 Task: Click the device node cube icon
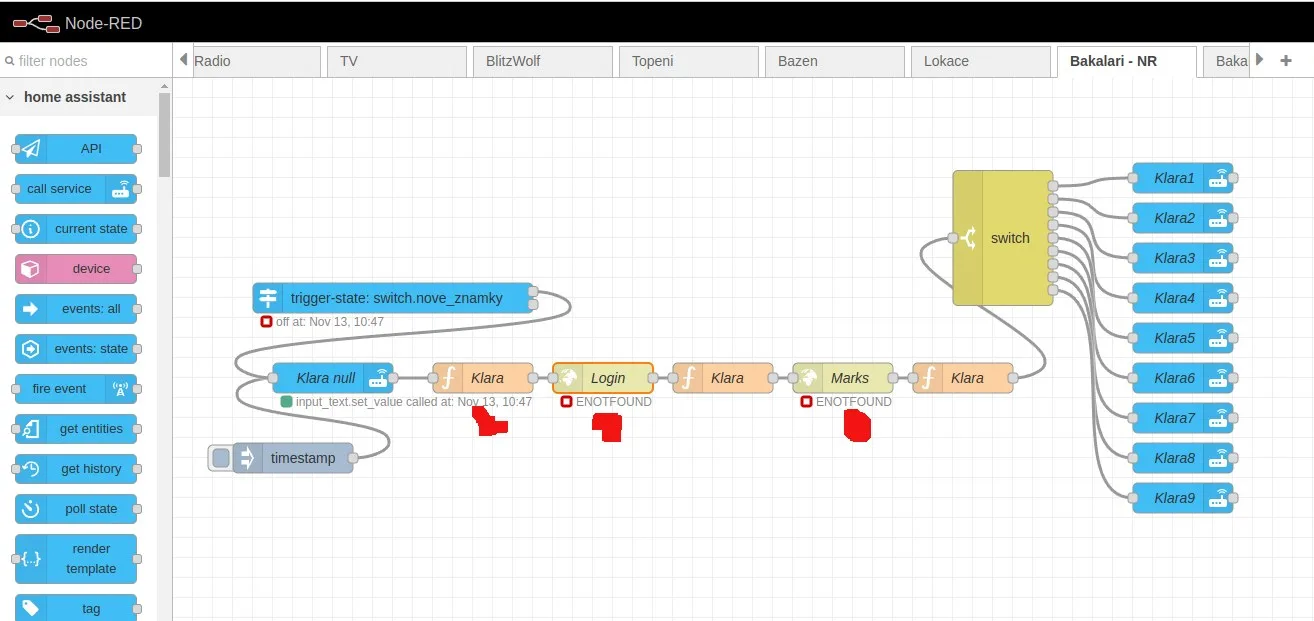31,269
